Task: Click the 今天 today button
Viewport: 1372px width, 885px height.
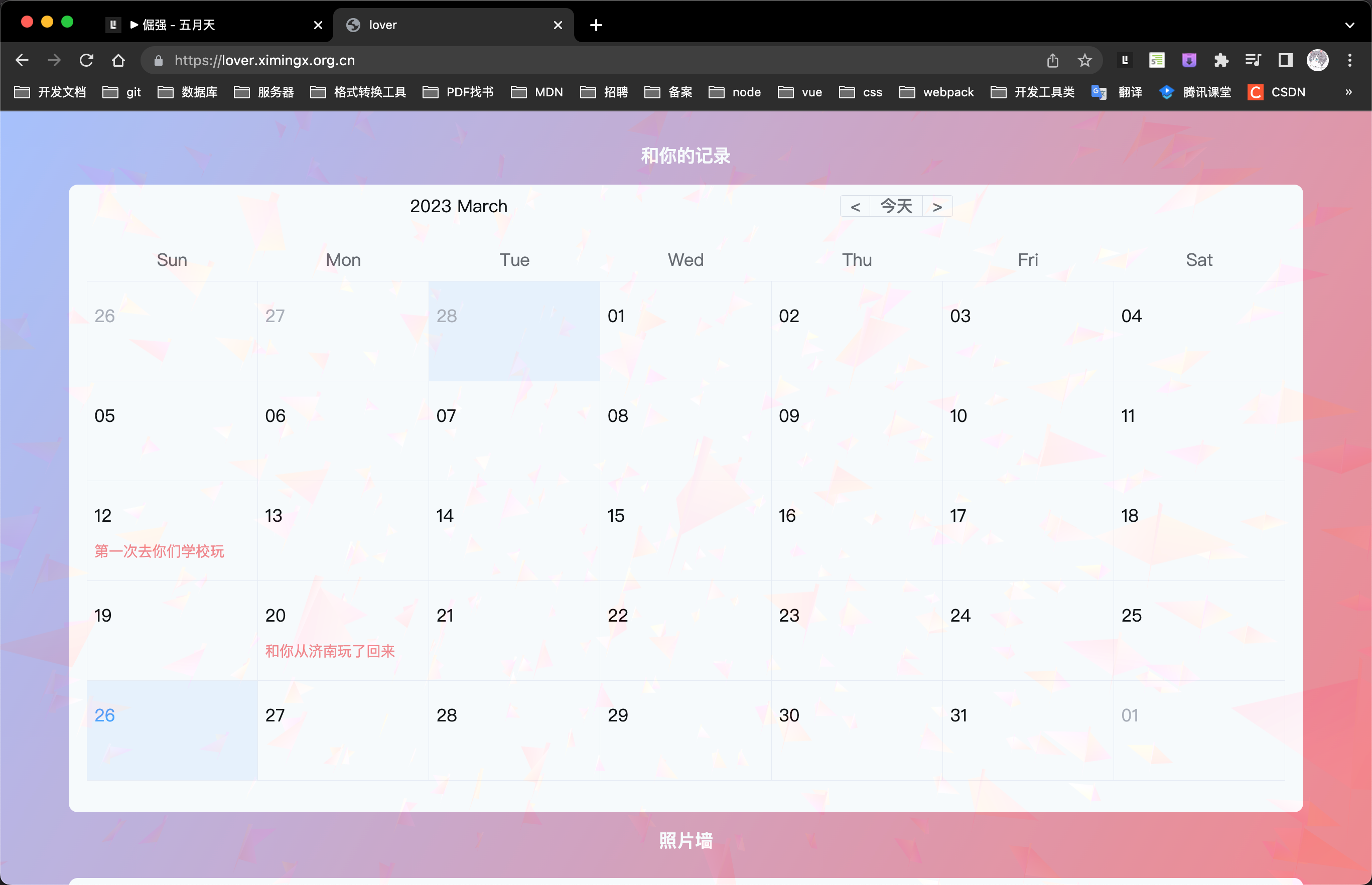Action: click(x=896, y=206)
